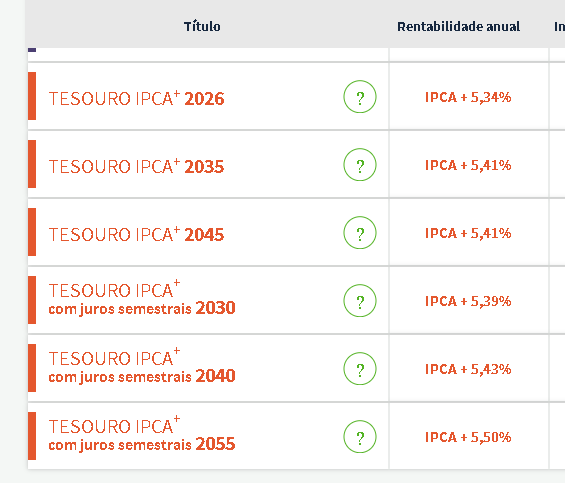This screenshot has width=565, height=483.
Task: Show info for IPCA+ juros semestrais 2040
Action: pos(360,368)
